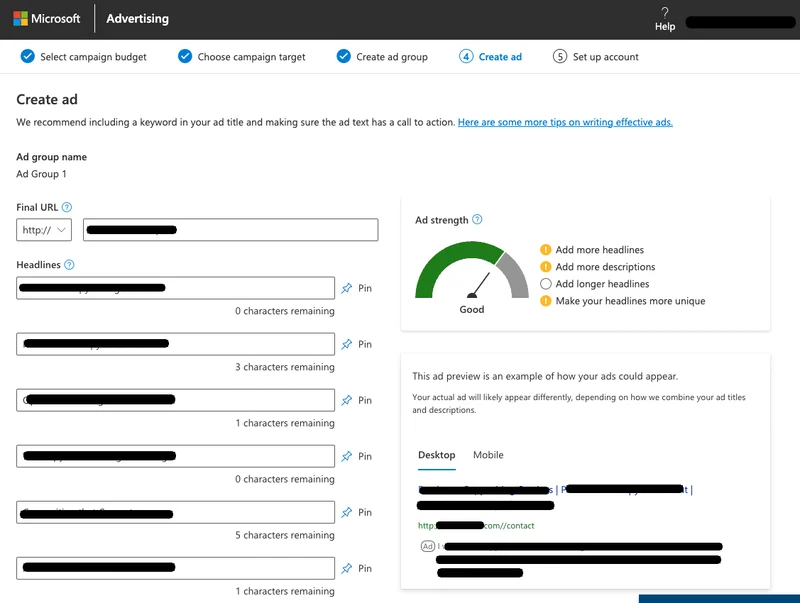Go to 'Select campaign budget' step

pos(84,57)
